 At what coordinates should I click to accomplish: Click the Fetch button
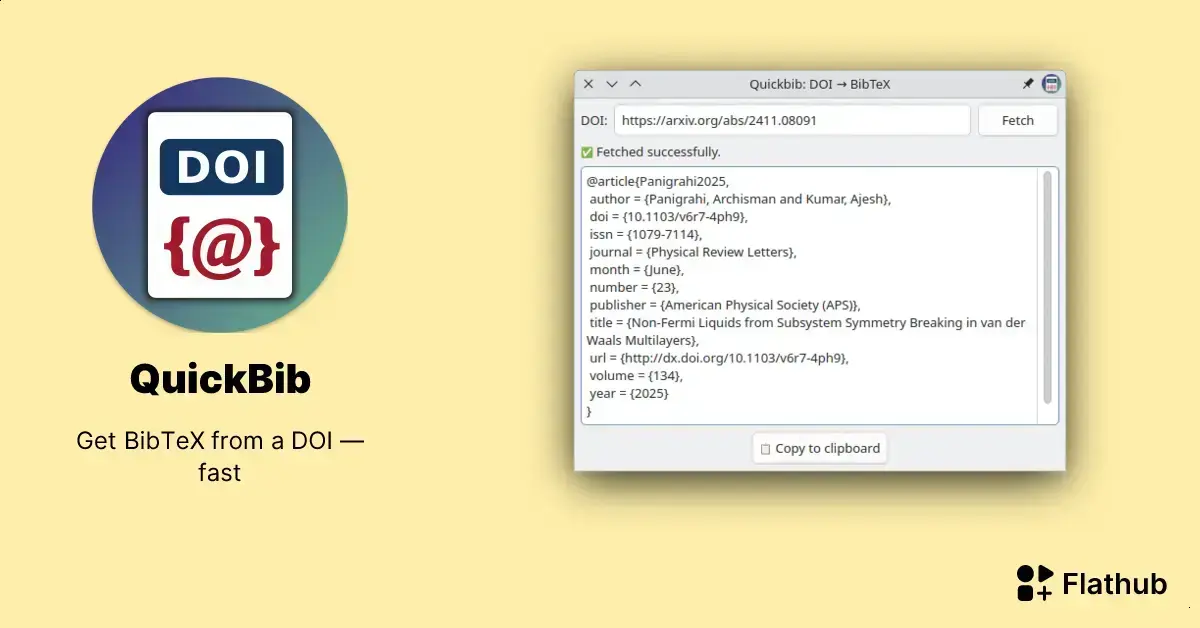click(1018, 120)
